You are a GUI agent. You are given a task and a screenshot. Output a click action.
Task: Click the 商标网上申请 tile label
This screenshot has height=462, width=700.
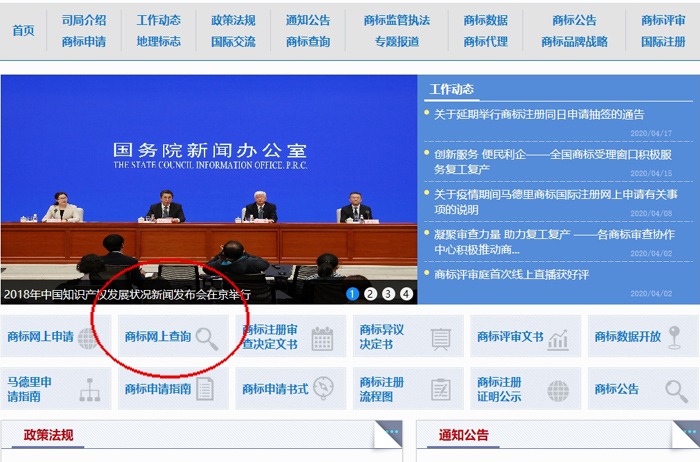[x=41, y=337]
